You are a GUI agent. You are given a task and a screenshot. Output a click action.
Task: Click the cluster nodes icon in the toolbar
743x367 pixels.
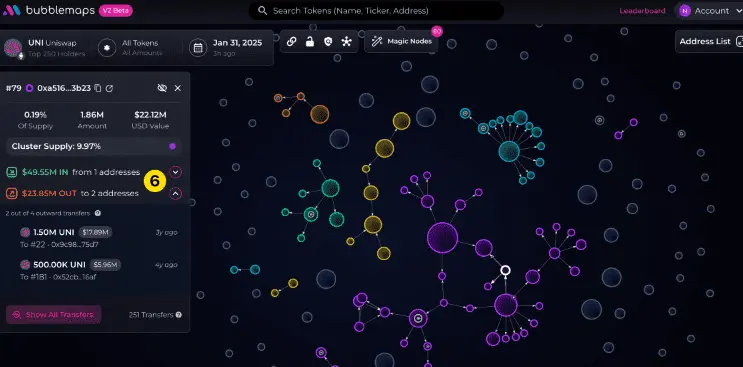click(x=347, y=41)
